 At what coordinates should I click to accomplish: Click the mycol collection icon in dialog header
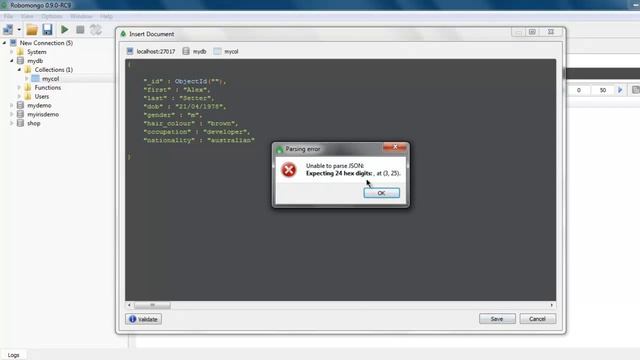click(217, 51)
